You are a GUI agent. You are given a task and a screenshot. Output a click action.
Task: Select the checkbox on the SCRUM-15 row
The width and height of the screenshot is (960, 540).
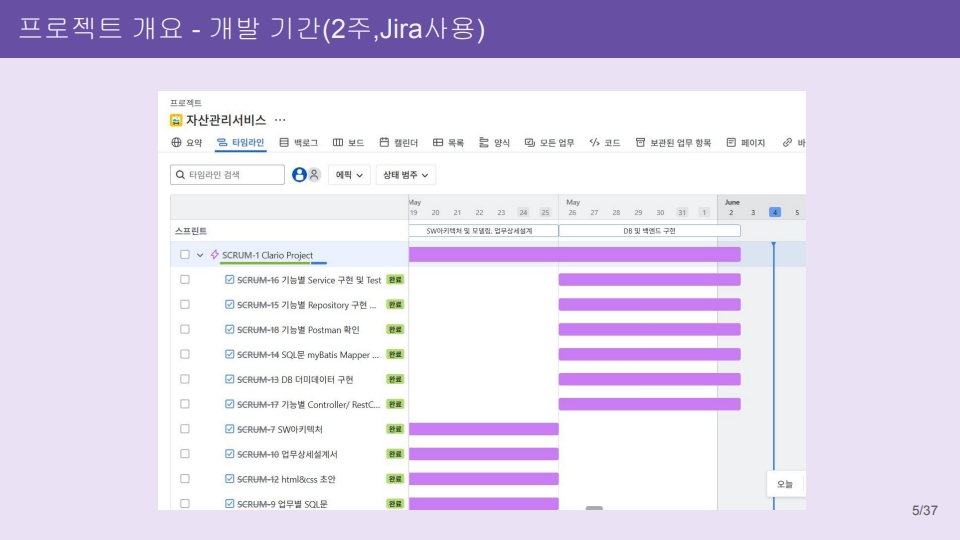click(184, 305)
